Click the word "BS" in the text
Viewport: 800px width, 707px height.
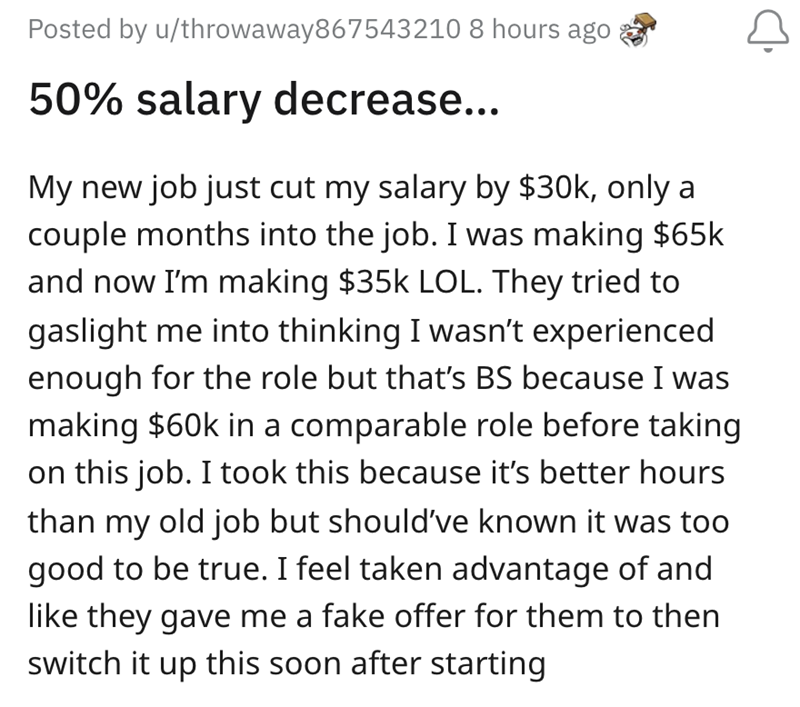click(509, 379)
